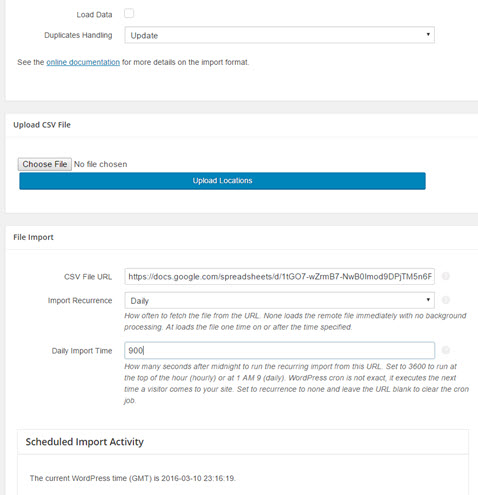Click the Upload CSV File panel heading
This screenshot has width=478, height=495.
pyautogui.click(x=42, y=125)
